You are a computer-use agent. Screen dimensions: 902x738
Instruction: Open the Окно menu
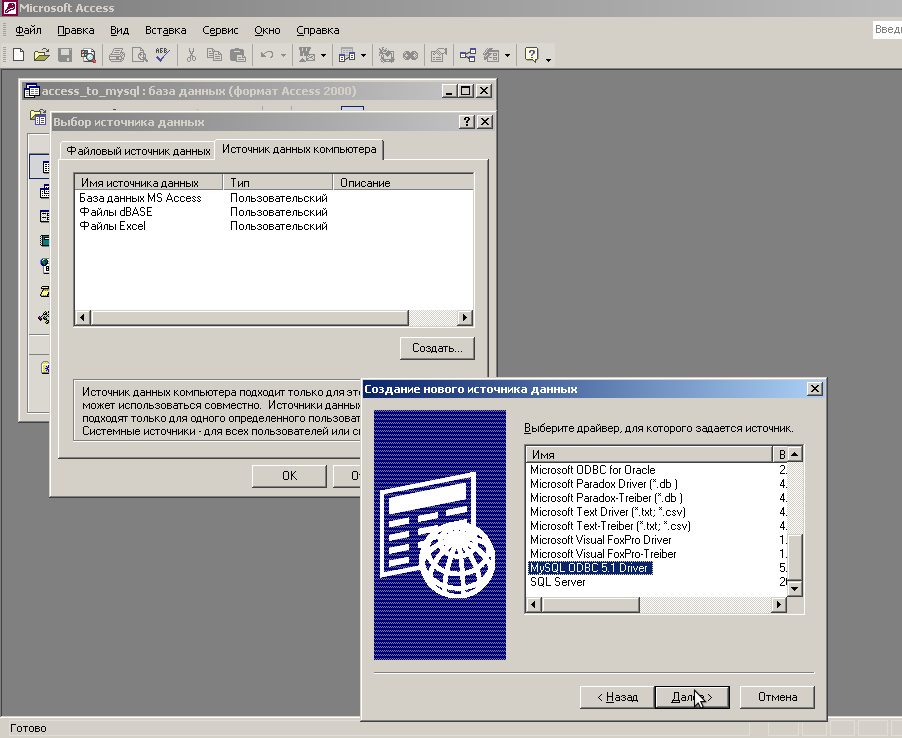tap(267, 30)
